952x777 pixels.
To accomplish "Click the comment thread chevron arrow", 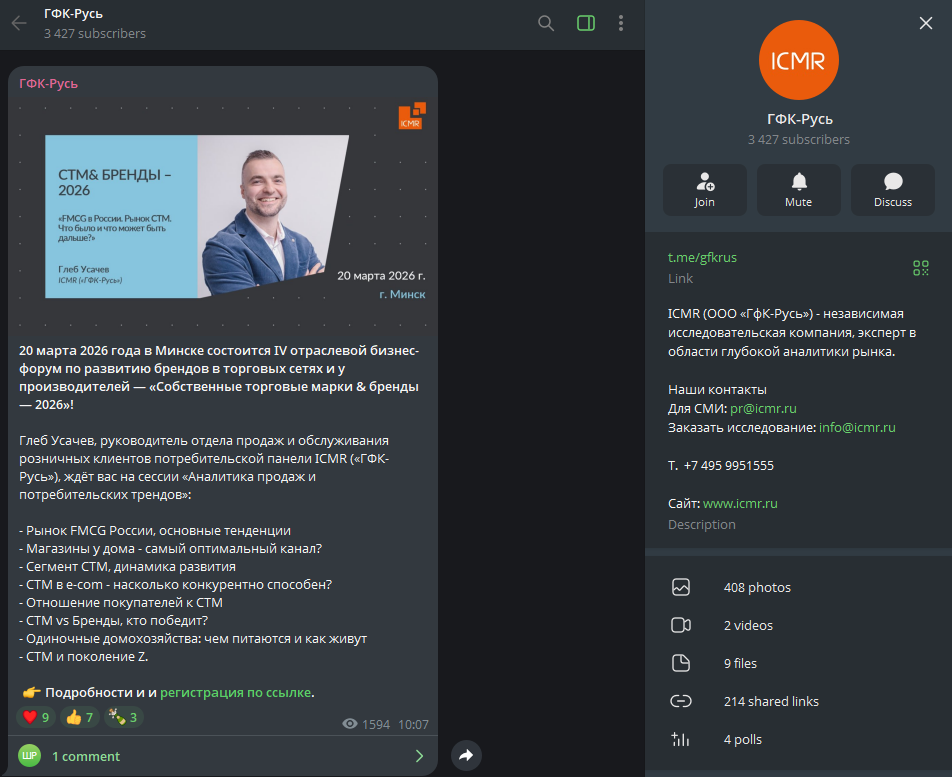I will point(419,756).
